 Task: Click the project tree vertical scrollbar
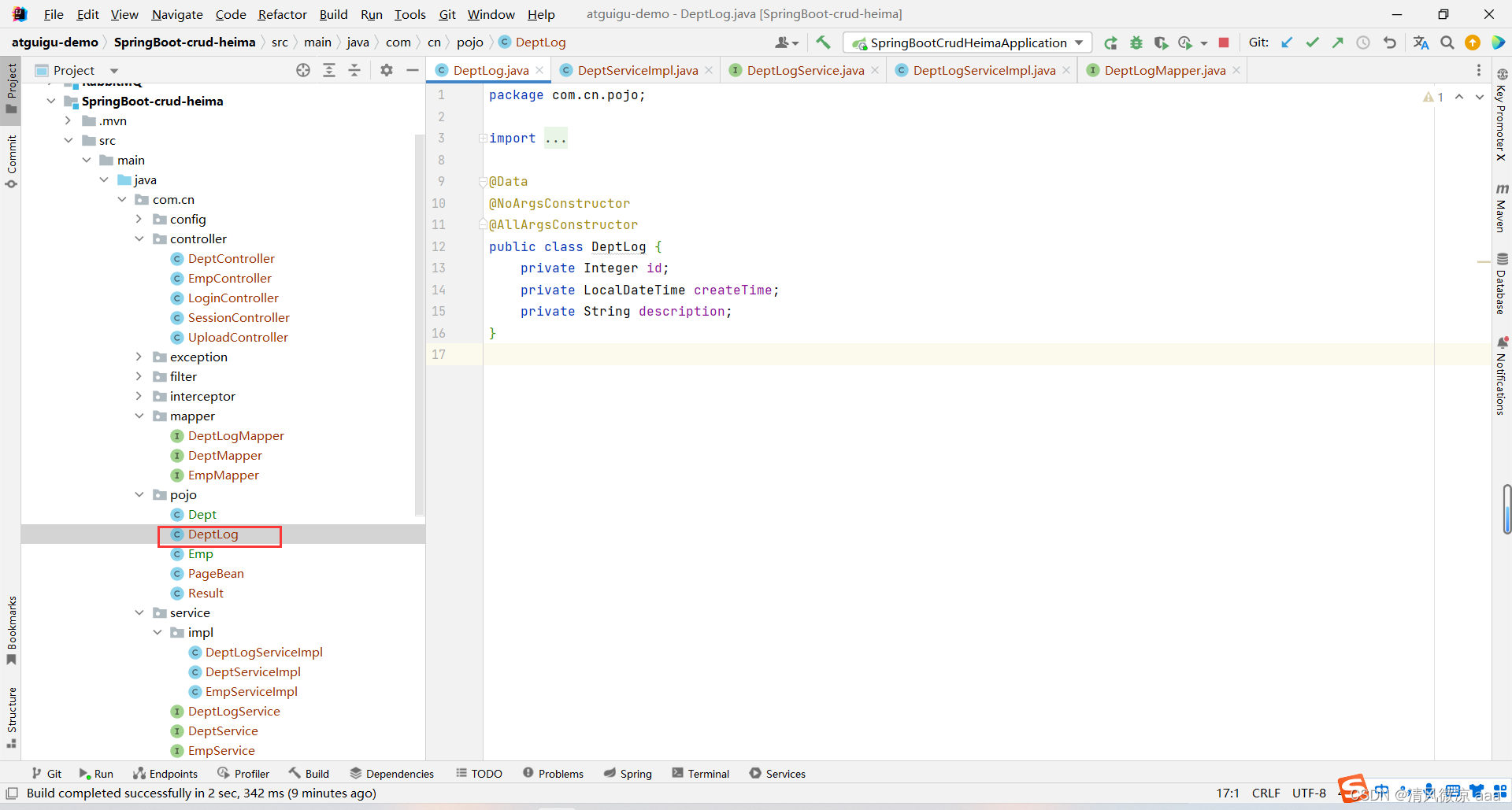click(x=419, y=325)
